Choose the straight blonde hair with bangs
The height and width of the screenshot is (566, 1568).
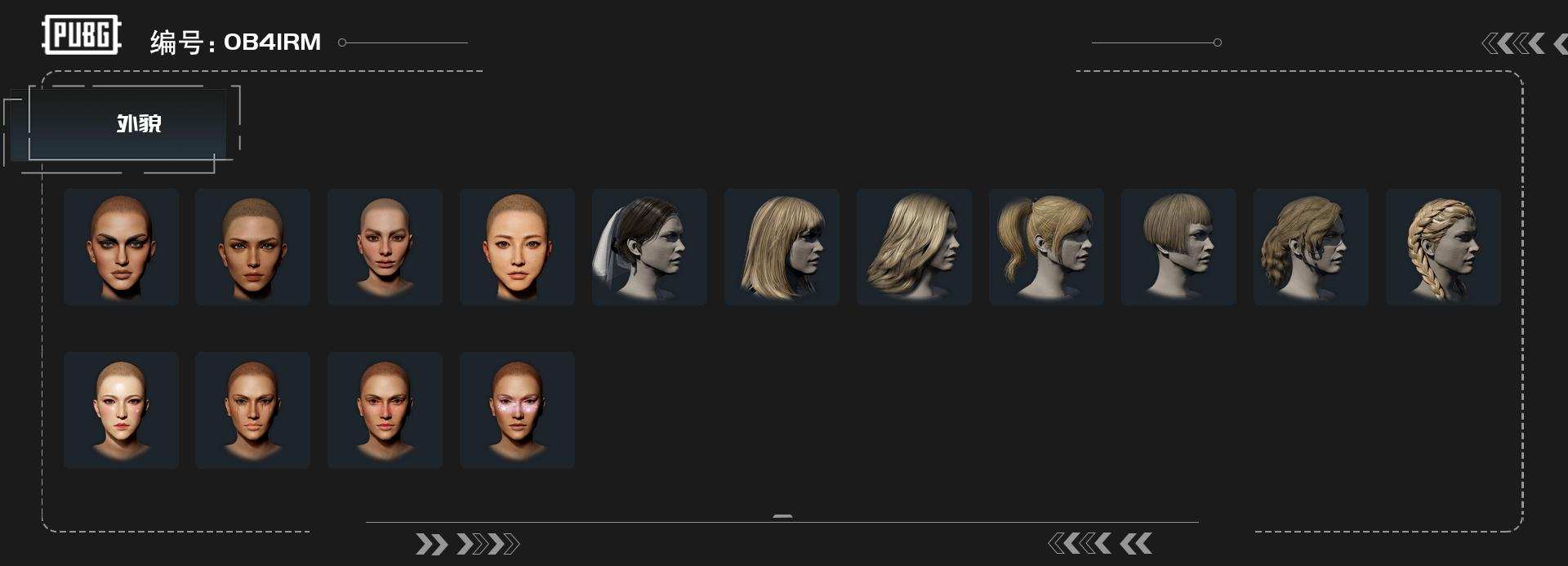tap(782, 247)
